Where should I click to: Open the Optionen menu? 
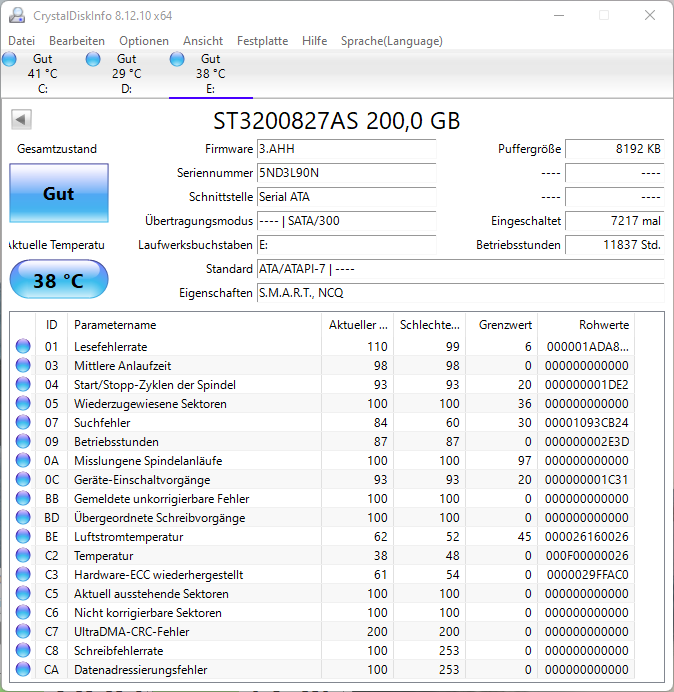point(144,41)
